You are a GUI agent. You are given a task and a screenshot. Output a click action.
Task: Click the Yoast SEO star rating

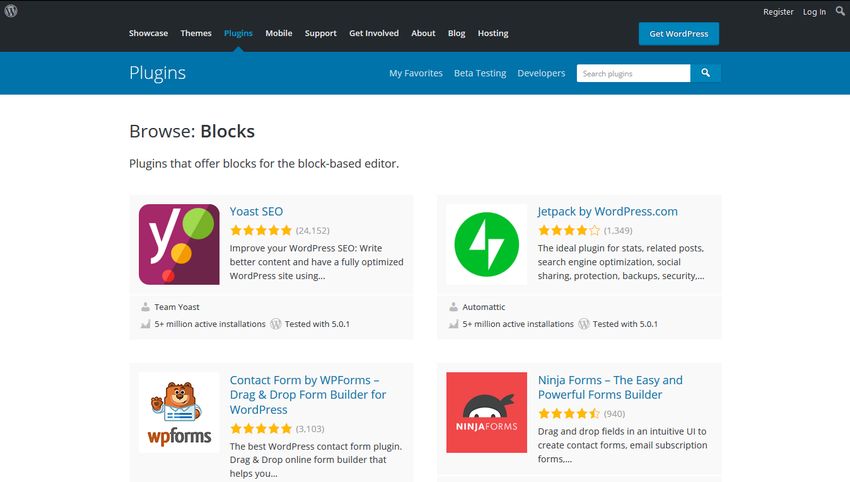click(x=261, y=230)
